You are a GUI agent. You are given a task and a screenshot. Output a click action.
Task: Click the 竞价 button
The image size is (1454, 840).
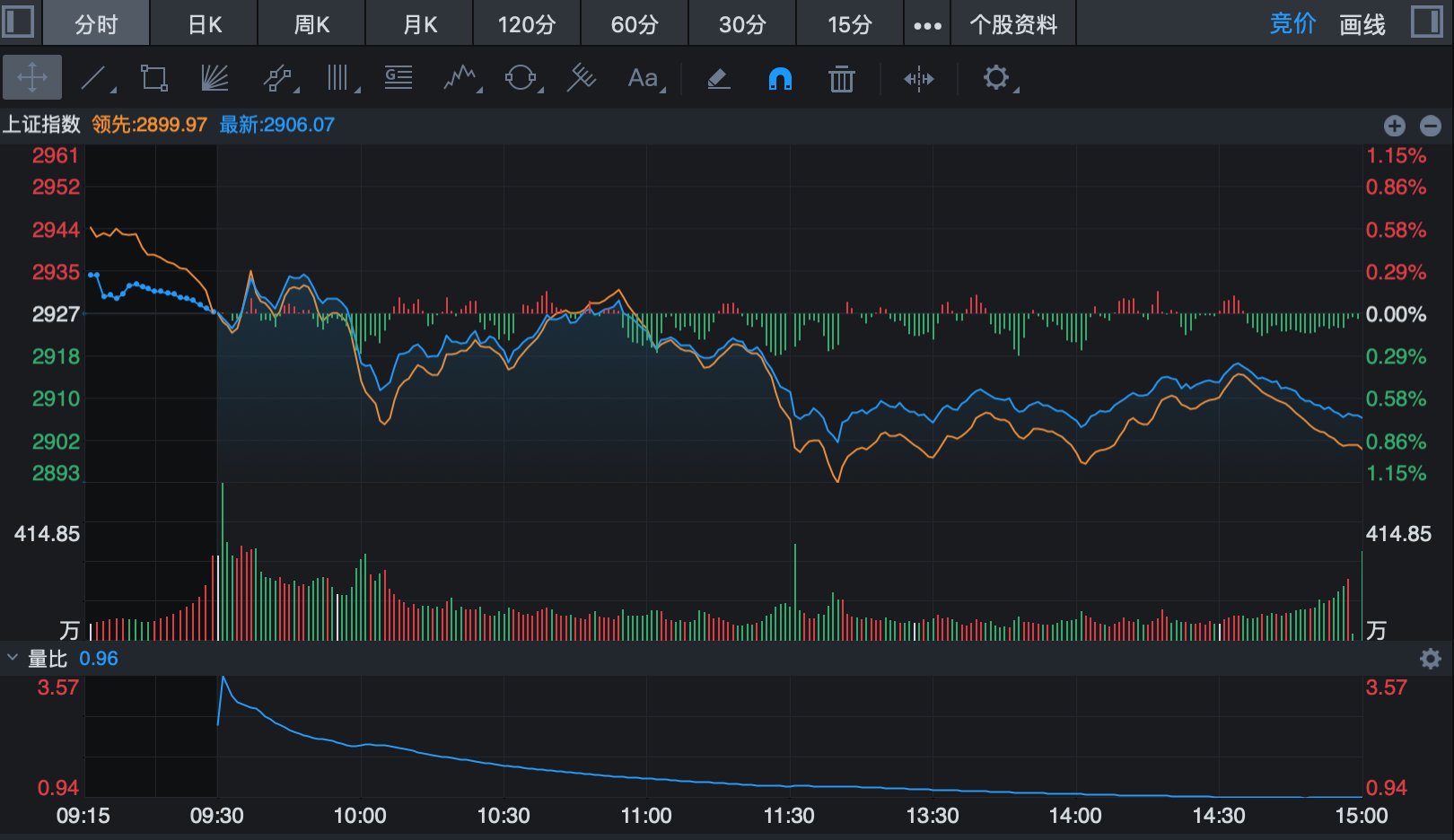coord(1292,24)
